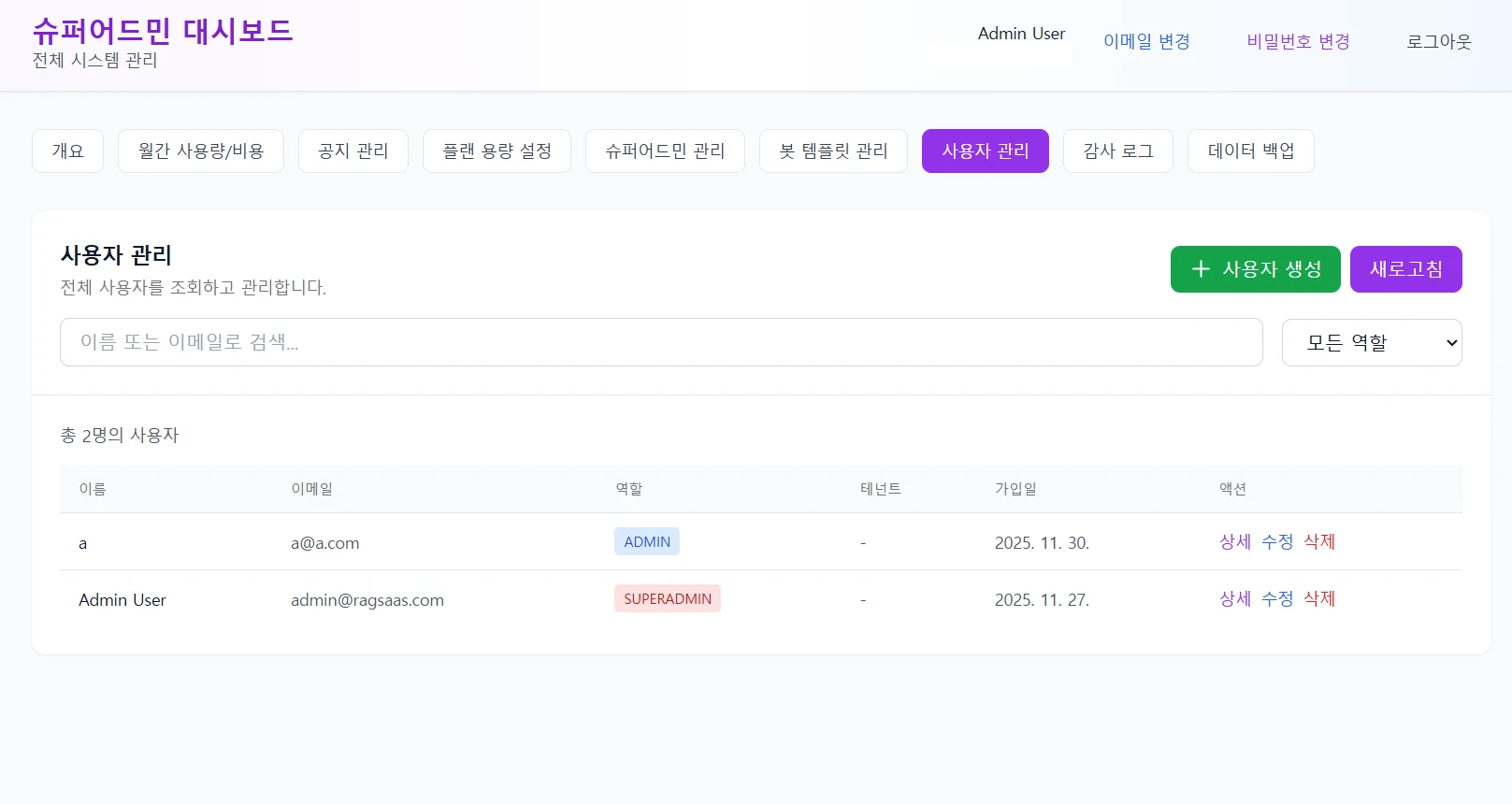This screenshot has height=804, width=1512.
Task: View 상세 for user a@a.com
Action: tap(1234, 542)
